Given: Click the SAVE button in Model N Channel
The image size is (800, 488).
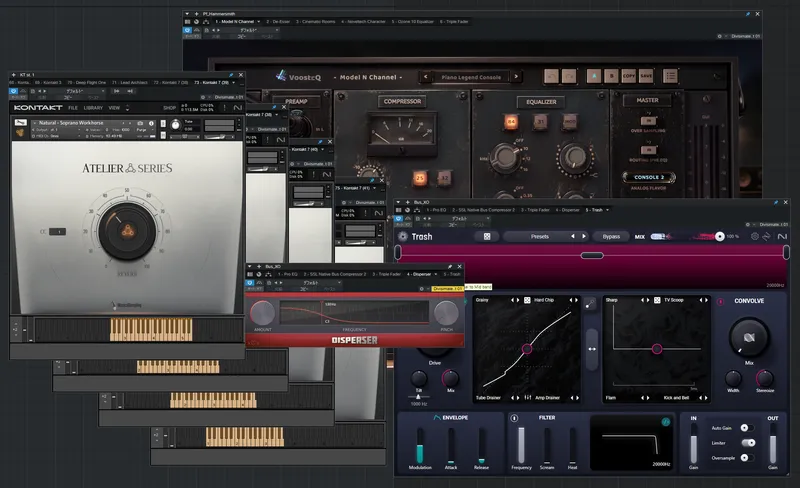Looking at the screenshot, I should click(646, 76).
